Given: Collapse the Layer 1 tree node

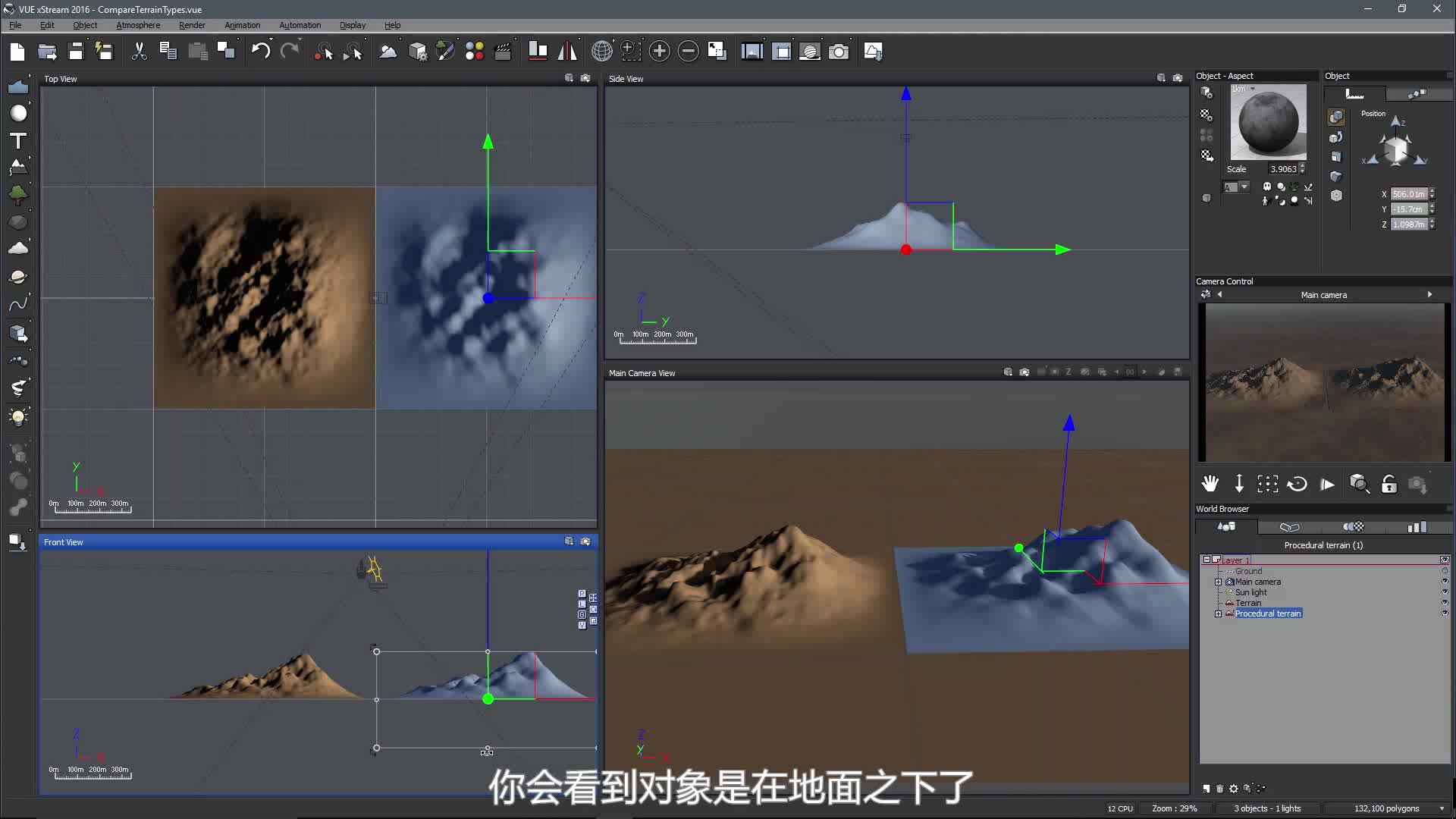Looking at the screenshot, I should pos(1207,560).
